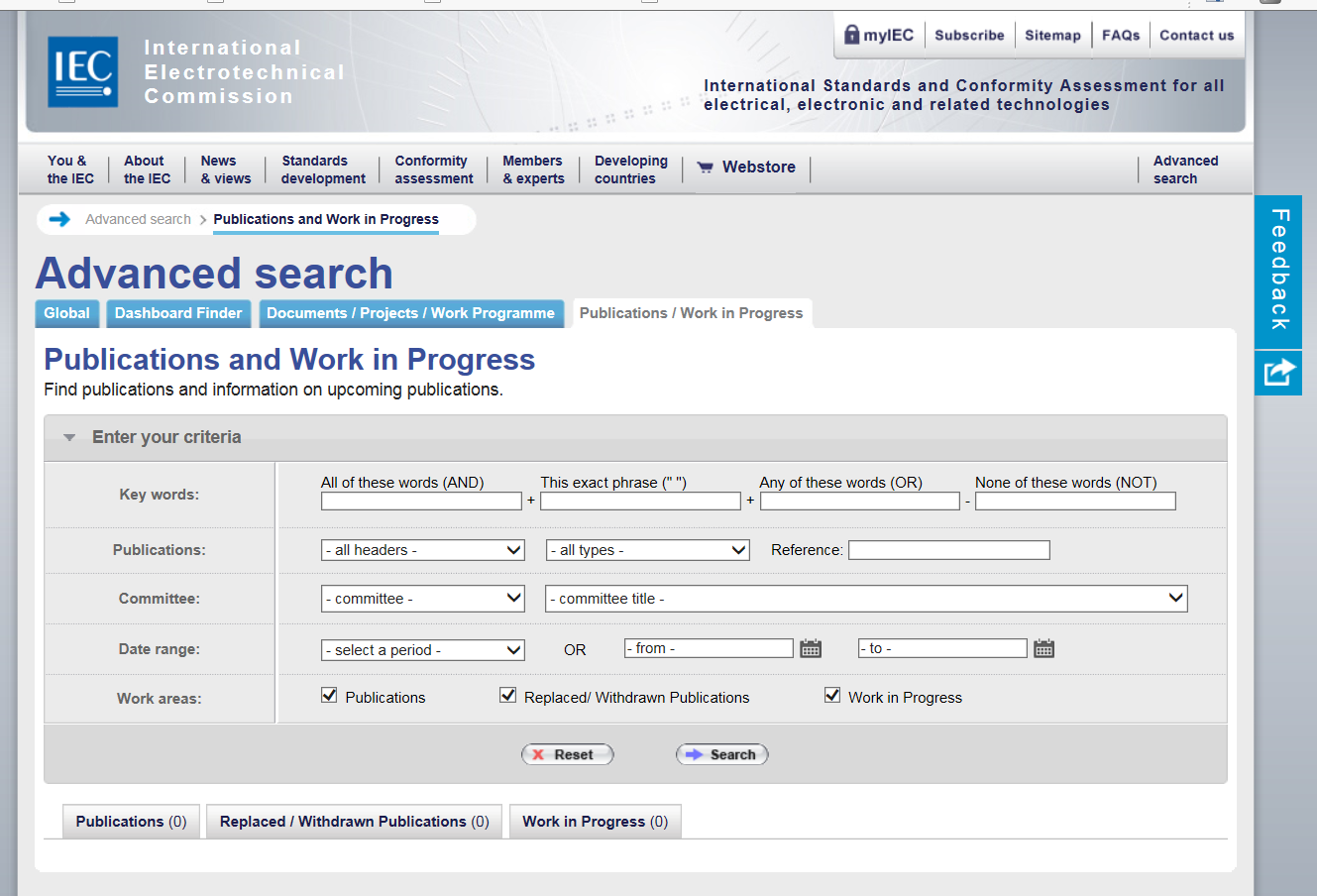Open the calendar picker beside 'to' date
Image resolution: width=1317 pixels, height=896 pixels.
1043,648
